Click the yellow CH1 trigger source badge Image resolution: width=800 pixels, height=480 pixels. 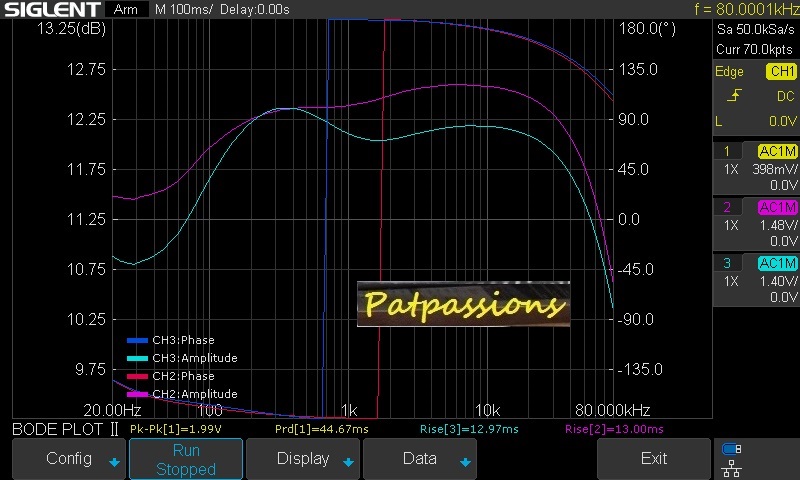(x=780, y=72)
